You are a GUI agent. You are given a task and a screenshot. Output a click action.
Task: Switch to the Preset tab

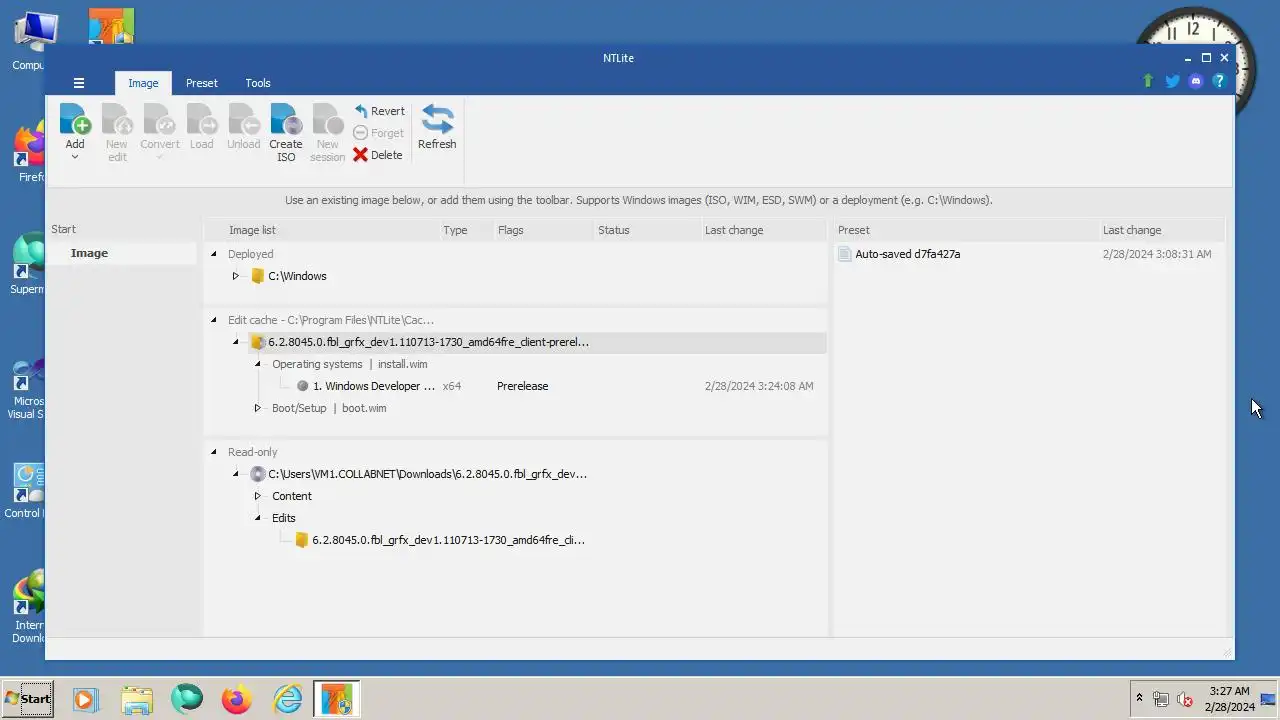tap(202, 83)
